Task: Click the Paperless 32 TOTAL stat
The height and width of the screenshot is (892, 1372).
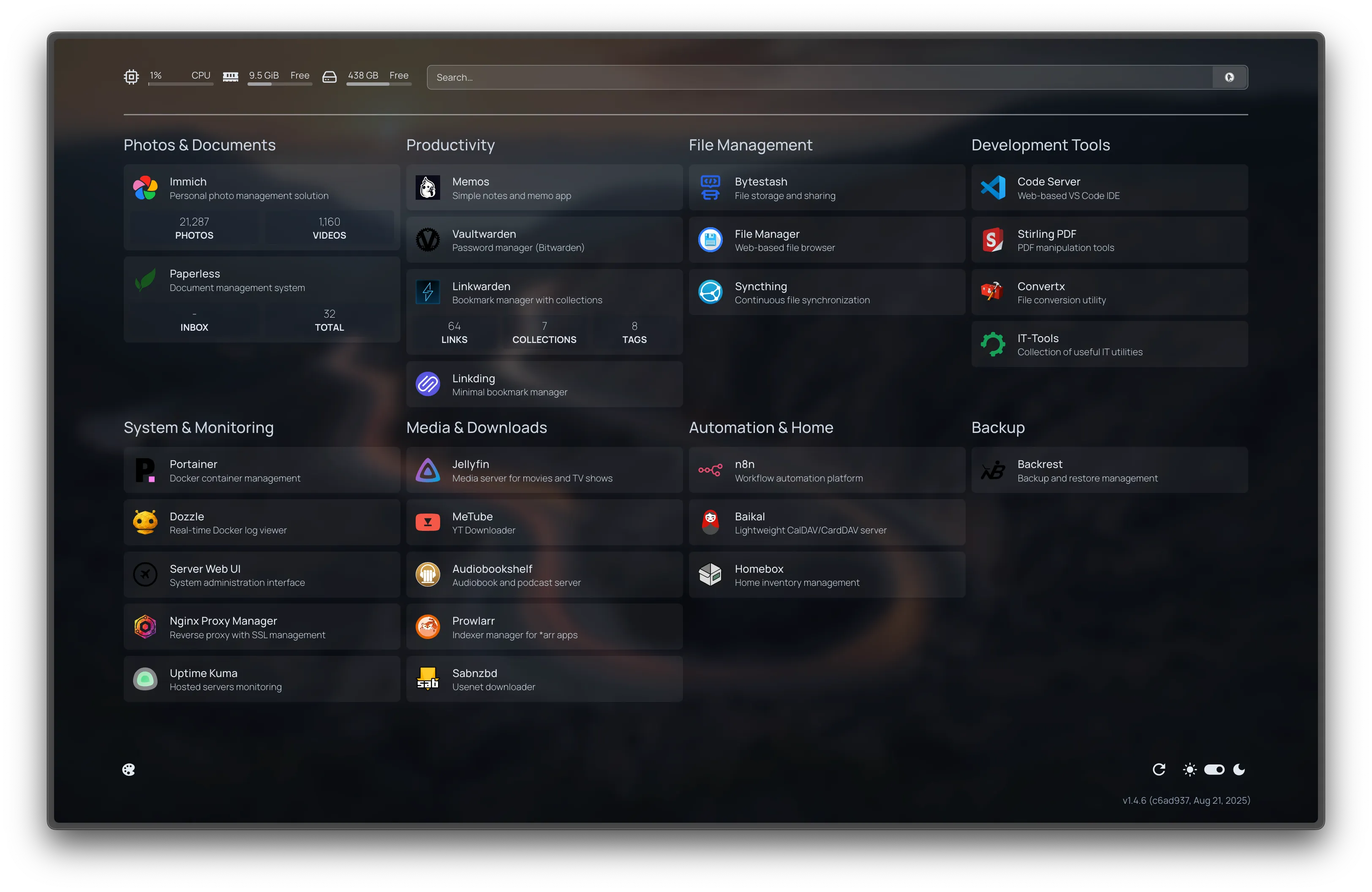Action: pos(329,321)
